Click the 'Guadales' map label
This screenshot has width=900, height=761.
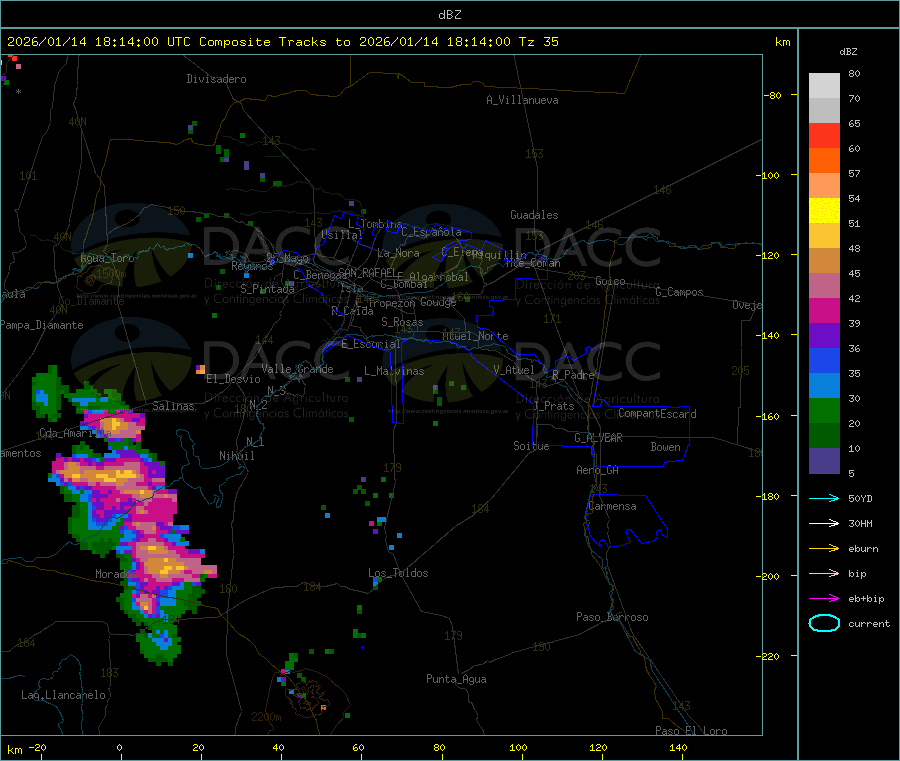(x=534, y=215)
